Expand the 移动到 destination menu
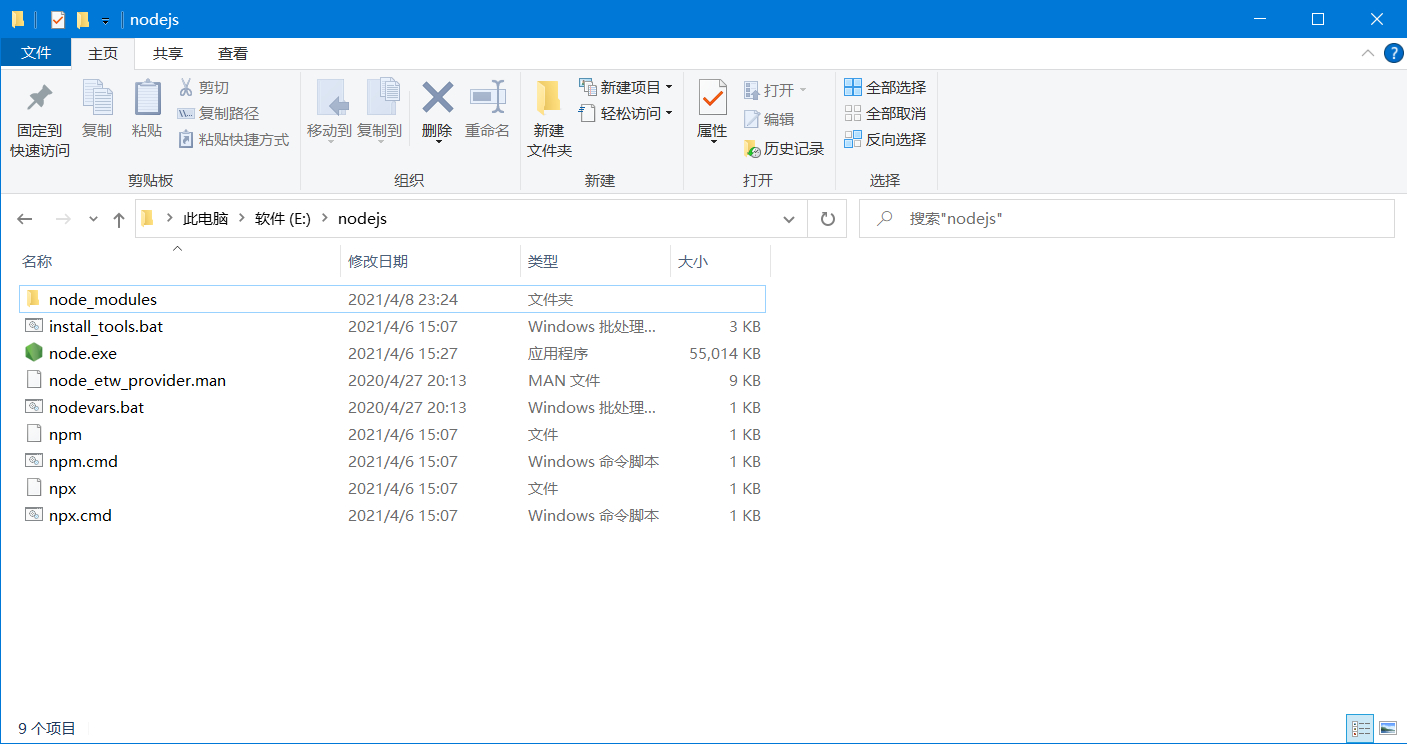 (329, 142)
